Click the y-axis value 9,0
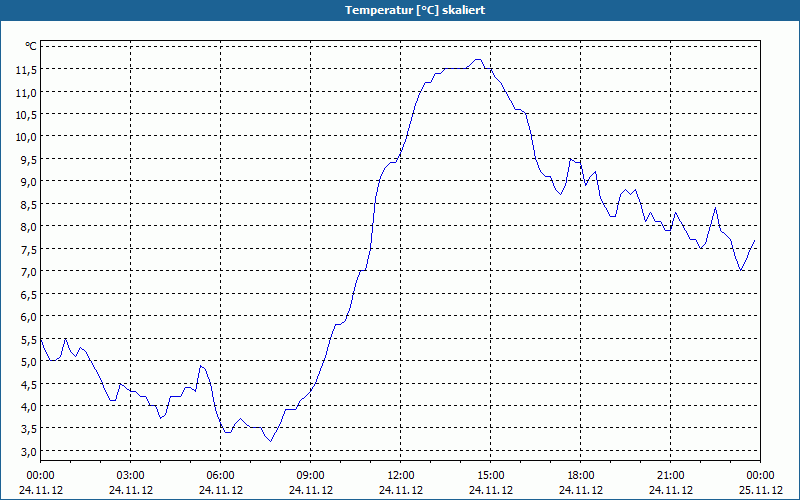 [x=29, y=183]
